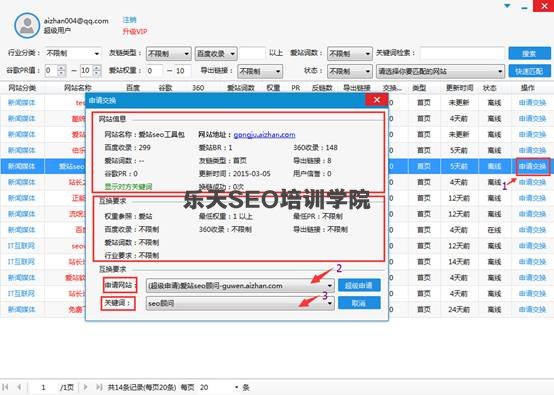Decrease the 谷歌PR值 maximum value
Screen dimensions: 554x395
97,73
